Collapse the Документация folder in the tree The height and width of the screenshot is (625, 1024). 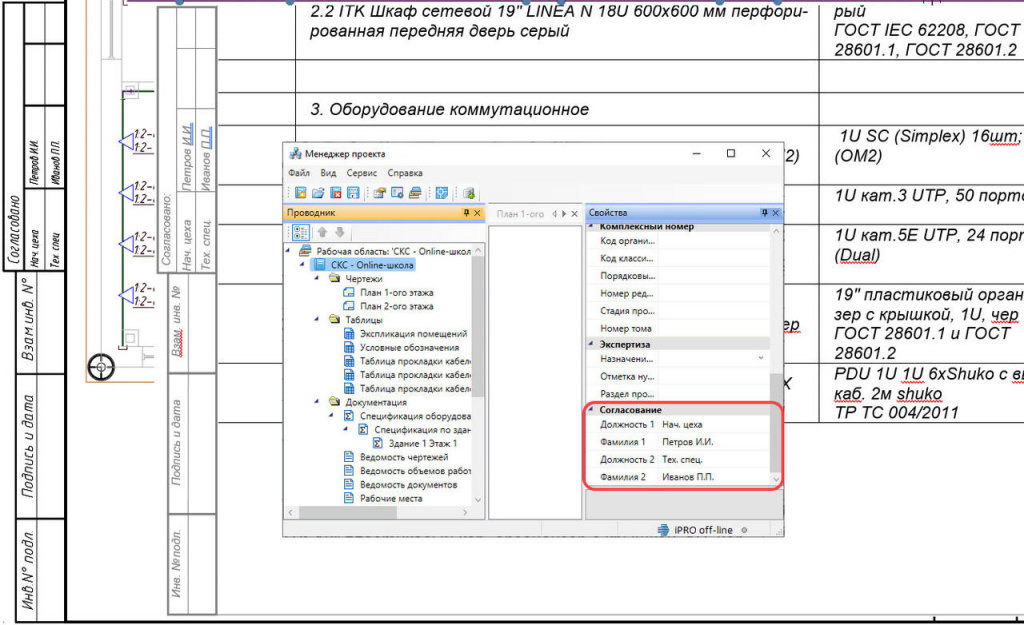[318, 401]
